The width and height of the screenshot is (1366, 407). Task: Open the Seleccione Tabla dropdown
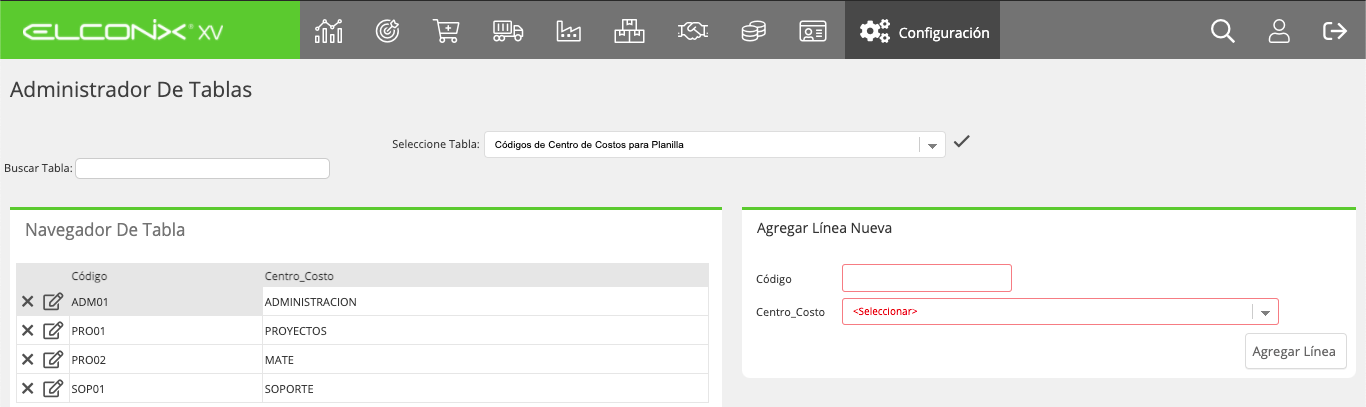[x=715, y=144]
